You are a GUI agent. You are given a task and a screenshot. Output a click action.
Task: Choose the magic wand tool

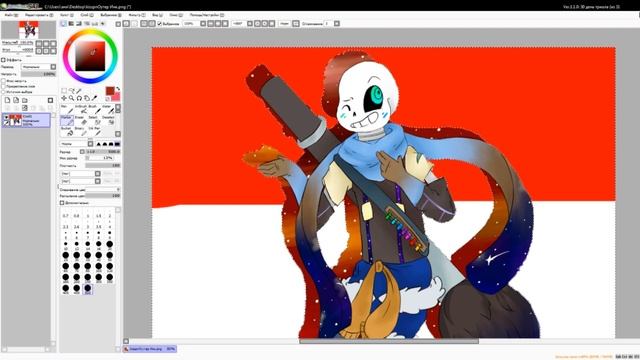(79, 91)
